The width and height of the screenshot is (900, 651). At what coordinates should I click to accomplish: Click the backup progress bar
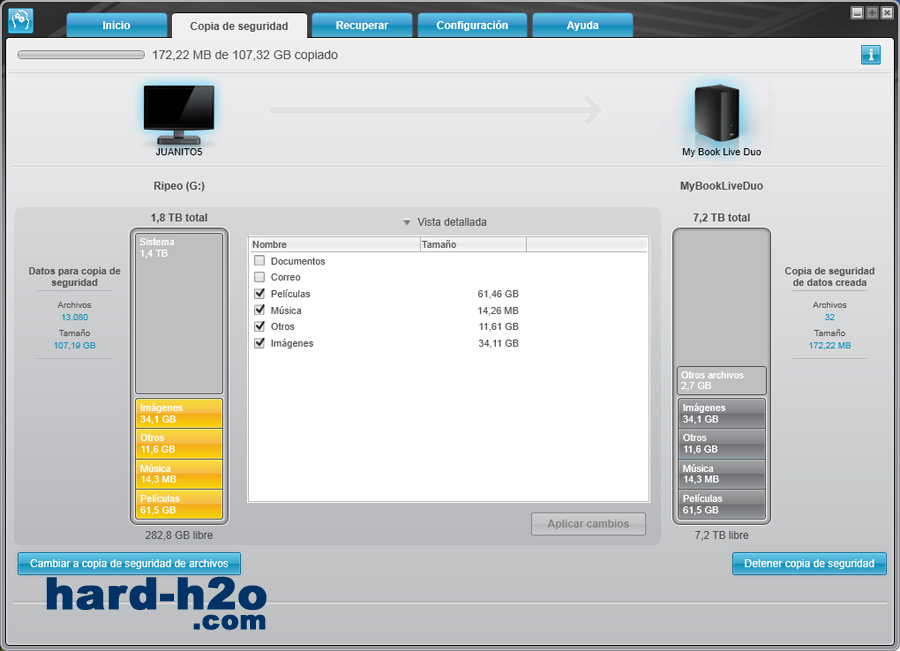(x=81, y=55)
